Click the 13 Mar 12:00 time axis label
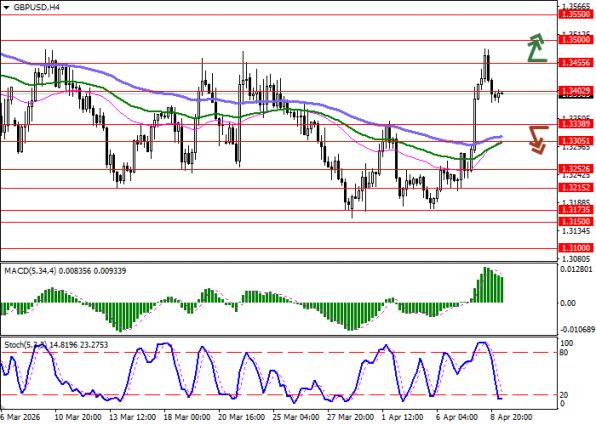Screen dimensions: 596x425 point(133,417)
